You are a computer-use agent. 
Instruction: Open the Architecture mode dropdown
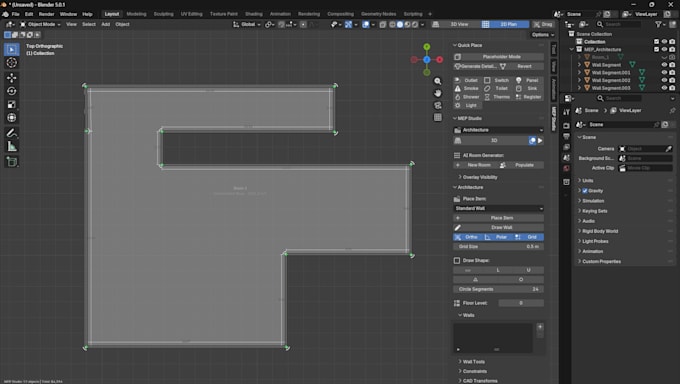pos(498,130)
